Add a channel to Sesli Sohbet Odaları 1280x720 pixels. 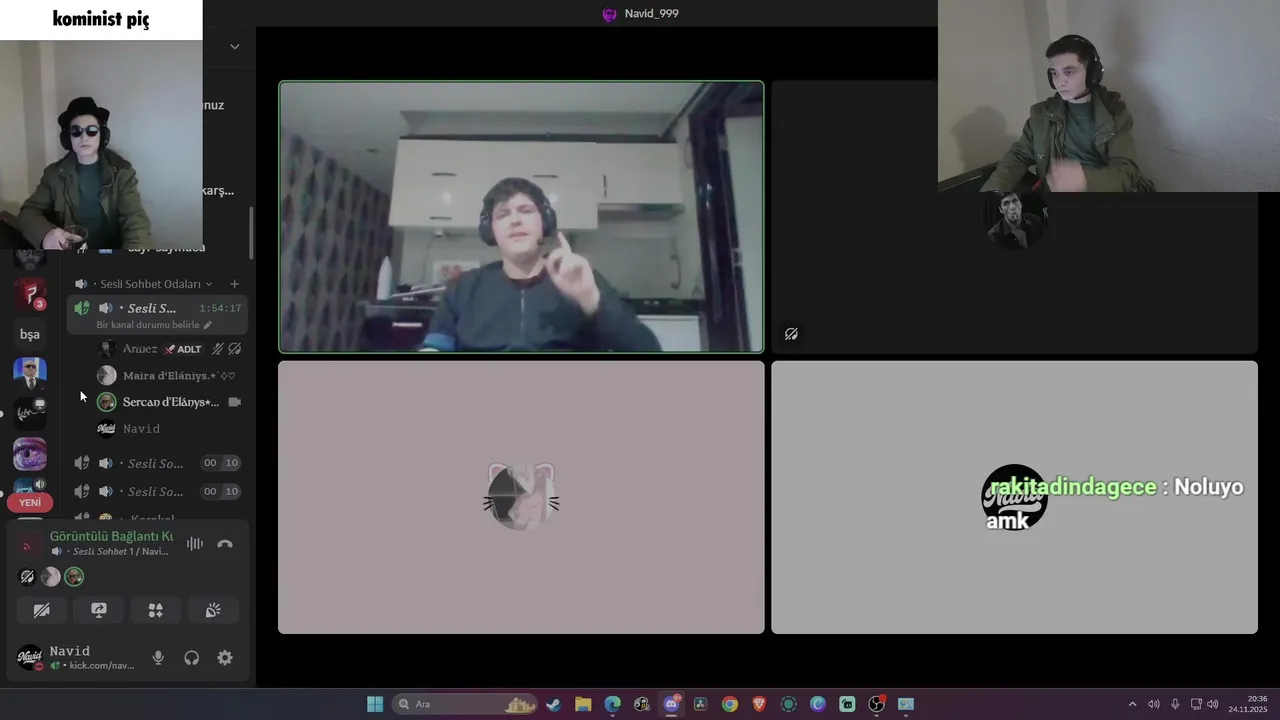235,284
